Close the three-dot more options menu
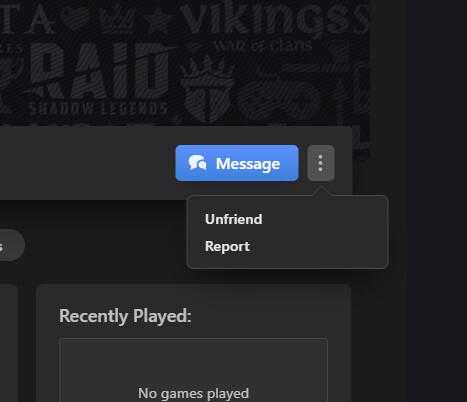Image resolution: width=467 pixels, height=402 pixels. pyautogui.click(x=321, y=163)
